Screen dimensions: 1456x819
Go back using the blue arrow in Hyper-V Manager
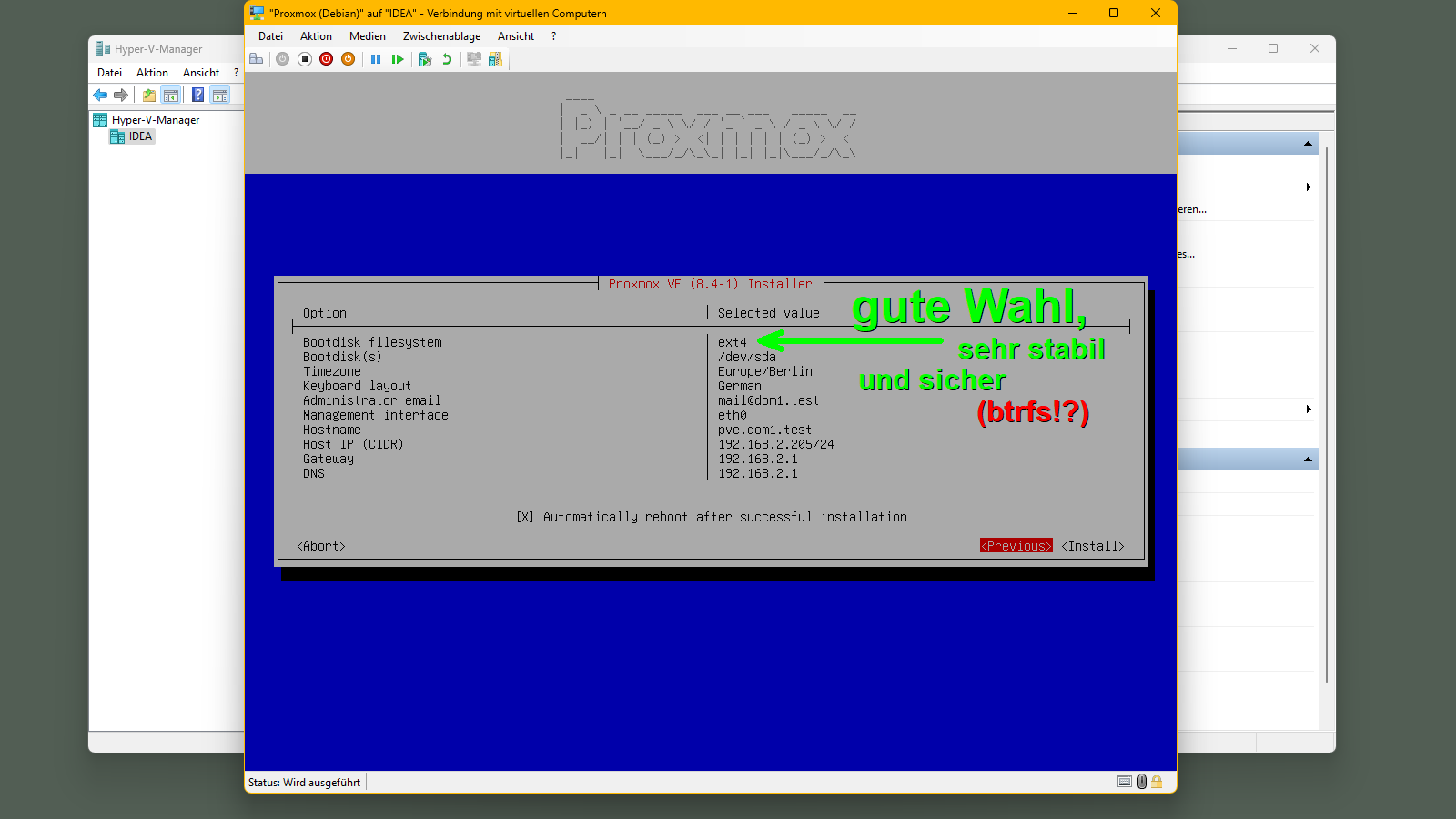[100, 95]
